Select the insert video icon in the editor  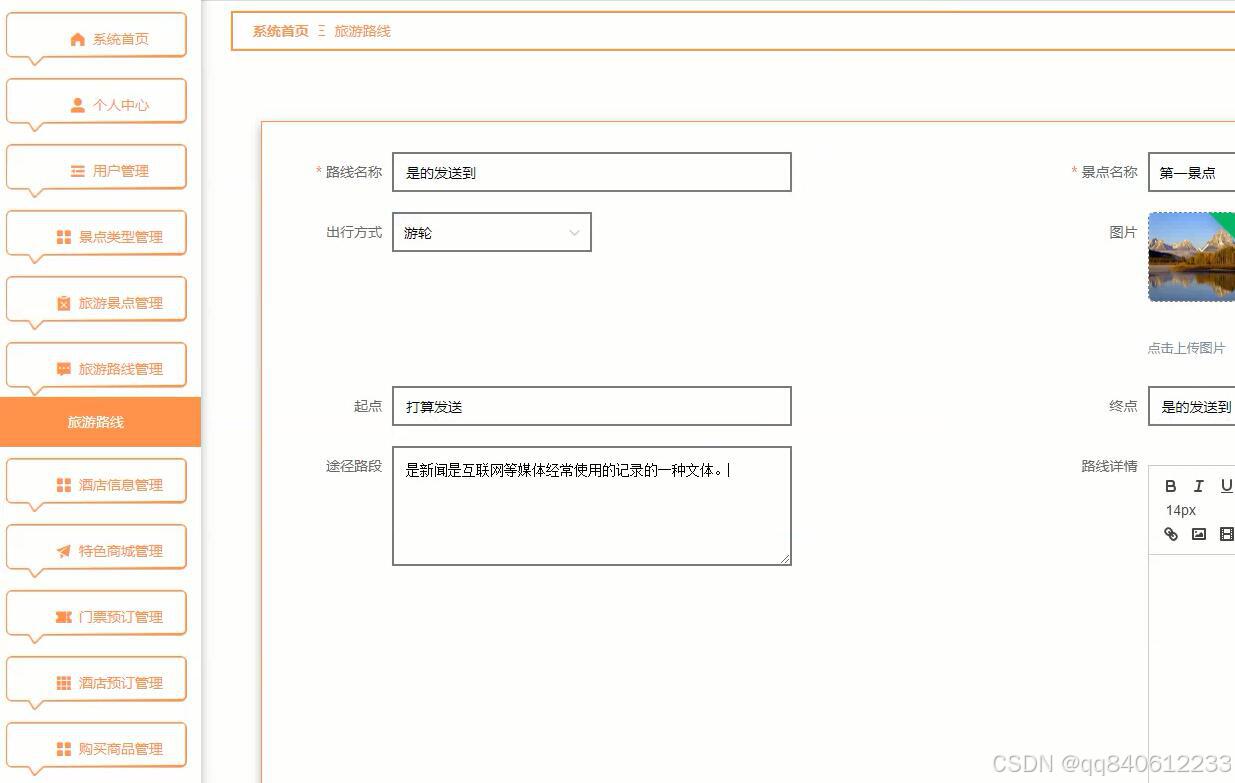[1226, 534]
